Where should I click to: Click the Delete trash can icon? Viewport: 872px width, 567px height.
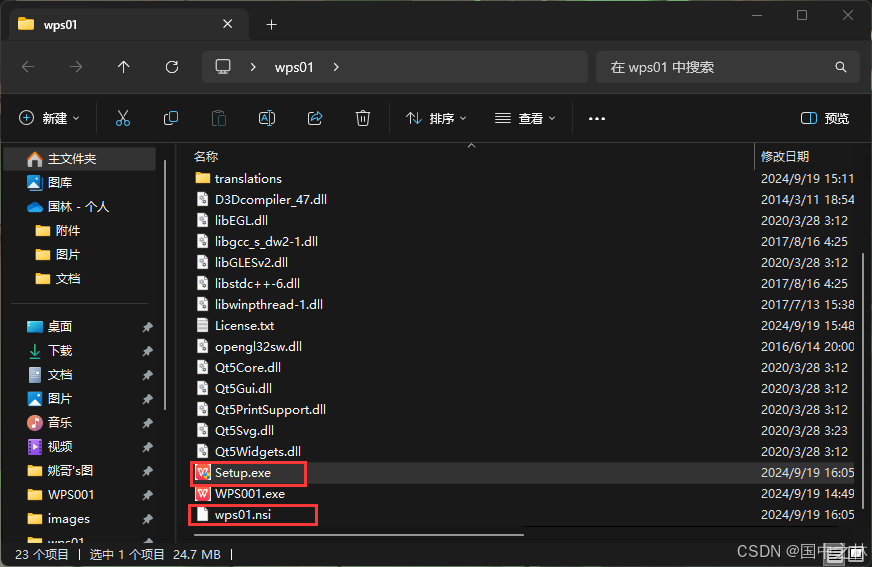[x=363, y=118]
